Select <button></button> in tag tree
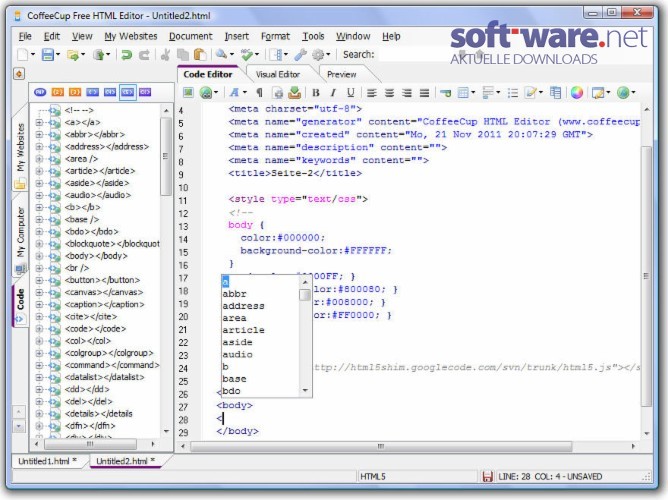 [x=102, y=280]
